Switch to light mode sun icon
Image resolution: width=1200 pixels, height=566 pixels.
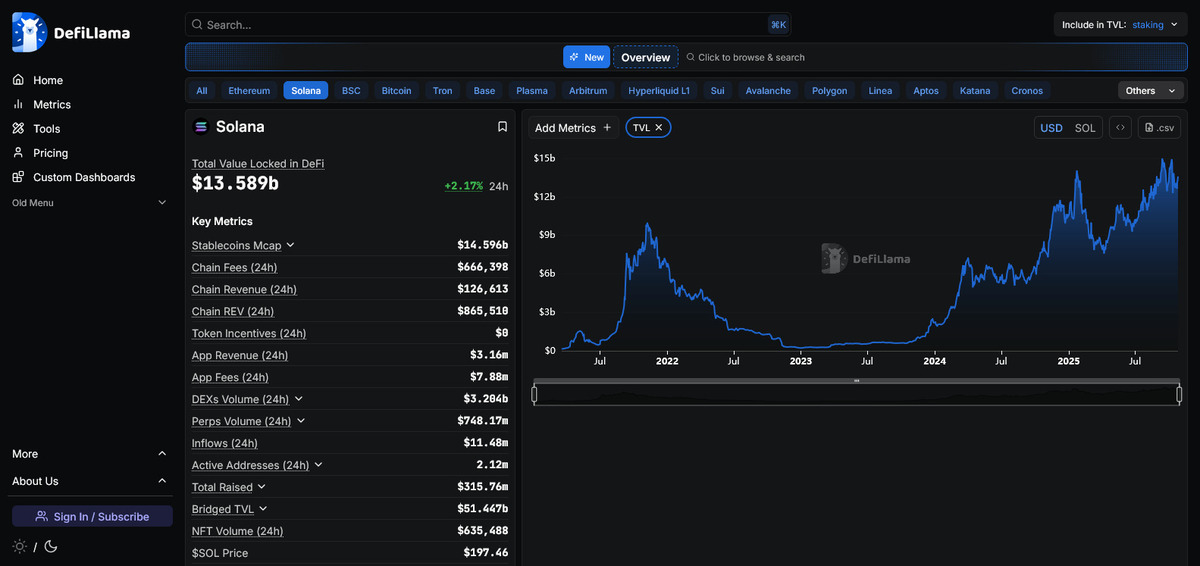[20, 547]
